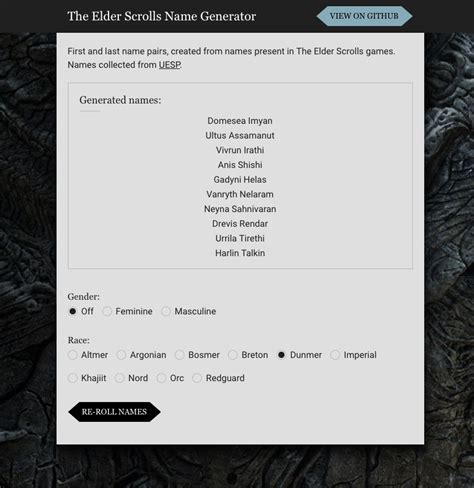Image resolution: width=474 pixels, height=488 pixels.
Task: Click the Race label
Action: [x=79, y=340]
